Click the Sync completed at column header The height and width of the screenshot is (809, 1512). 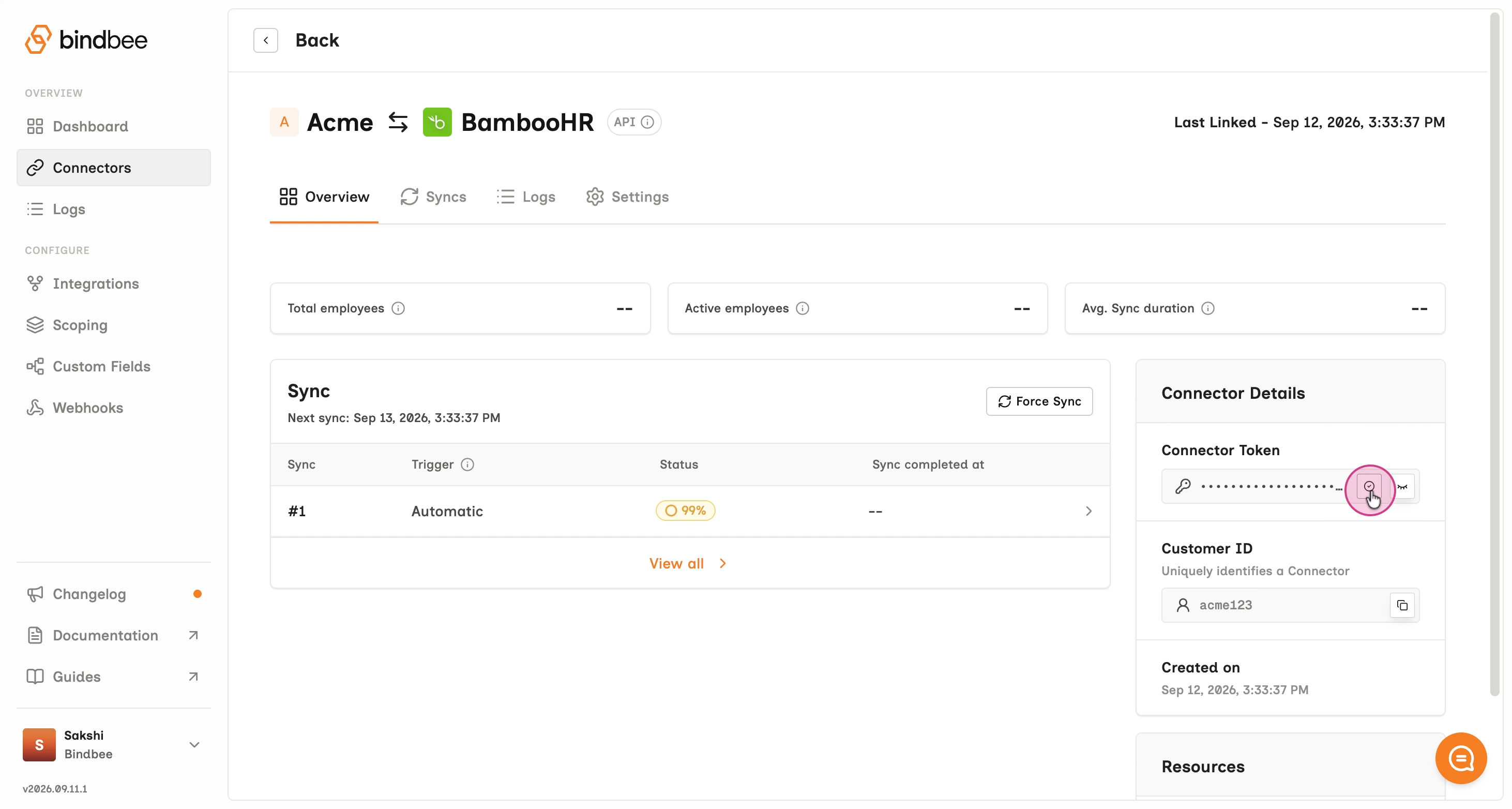[928, 465]
